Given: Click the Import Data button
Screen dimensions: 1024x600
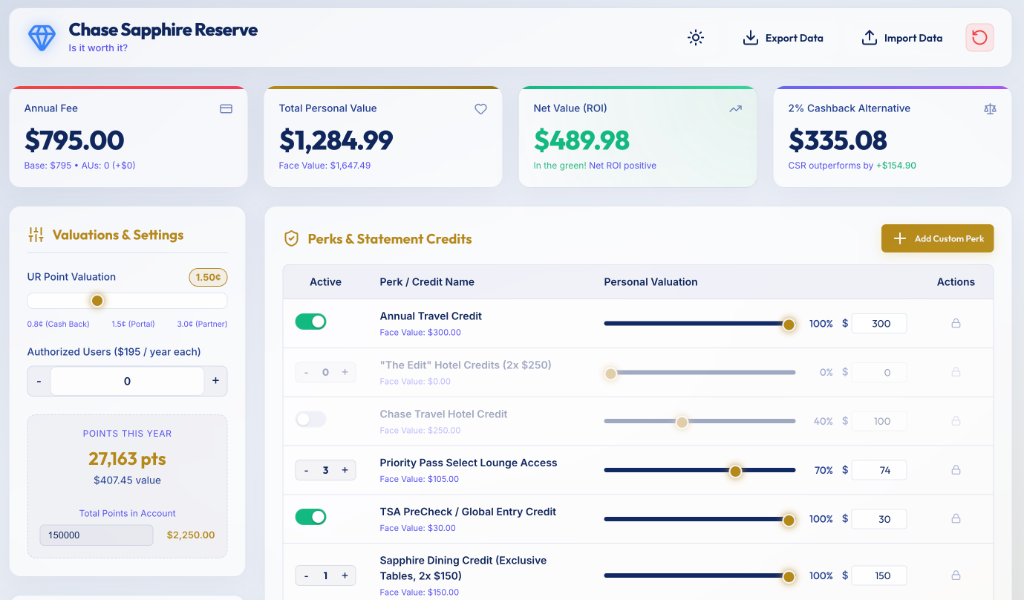Looking at the screenshot, I should coord(902,38).
